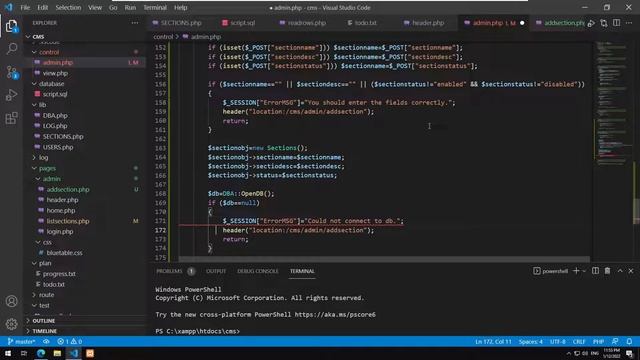Open the Extensions view
This screenshot has width=640, height=360.
point(11,118)
